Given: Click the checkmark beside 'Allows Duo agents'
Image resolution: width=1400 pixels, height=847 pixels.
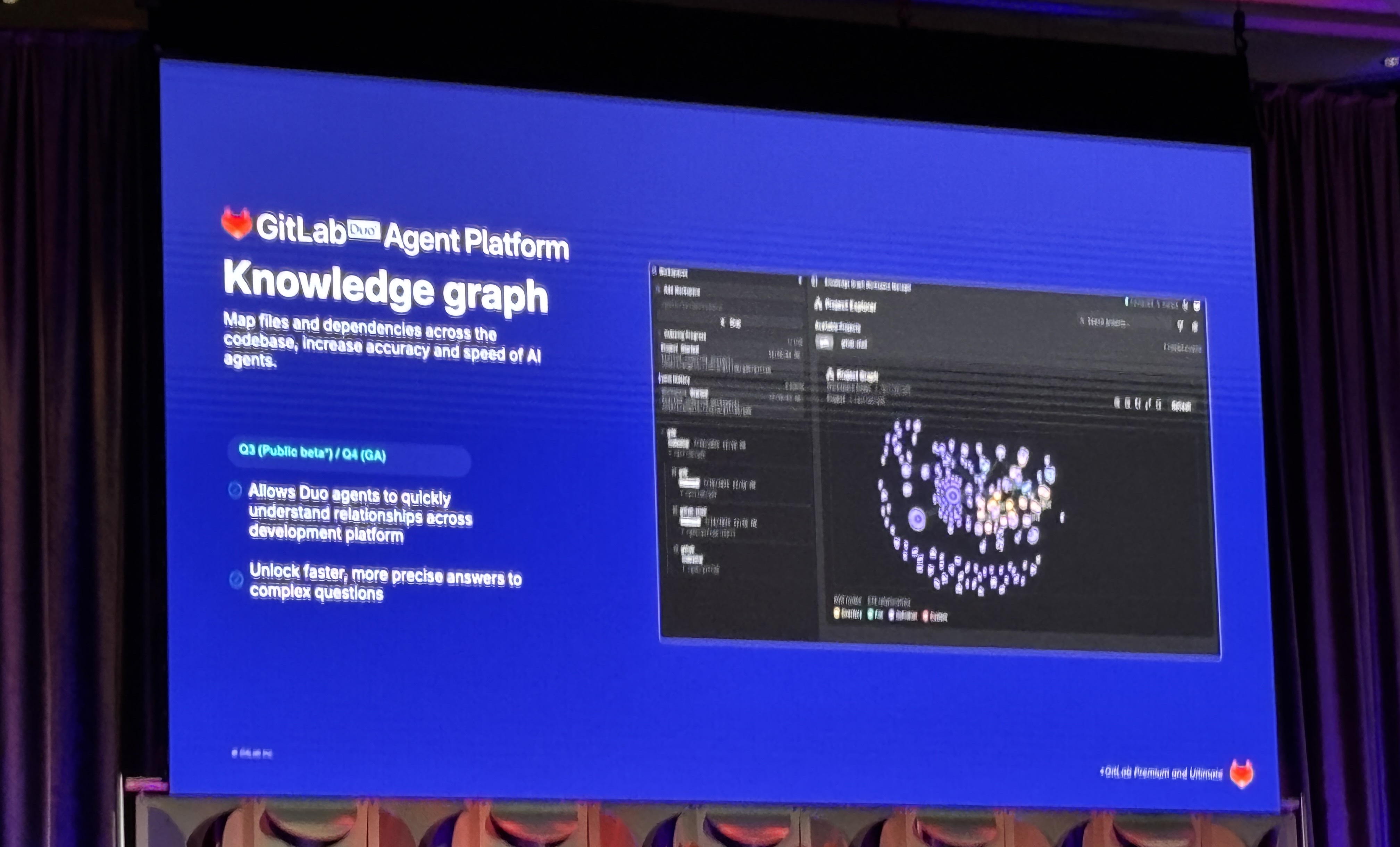Looking at the screenshot, I should click(x=235, y=490).
